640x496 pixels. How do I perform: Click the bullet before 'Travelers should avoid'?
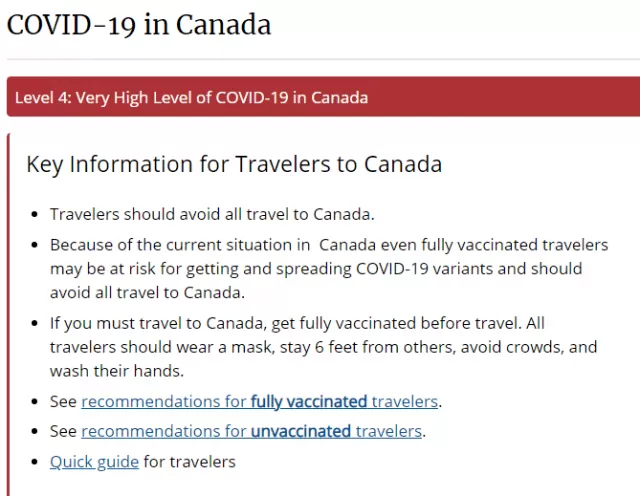pyautogui.click(x=35, y=215)
